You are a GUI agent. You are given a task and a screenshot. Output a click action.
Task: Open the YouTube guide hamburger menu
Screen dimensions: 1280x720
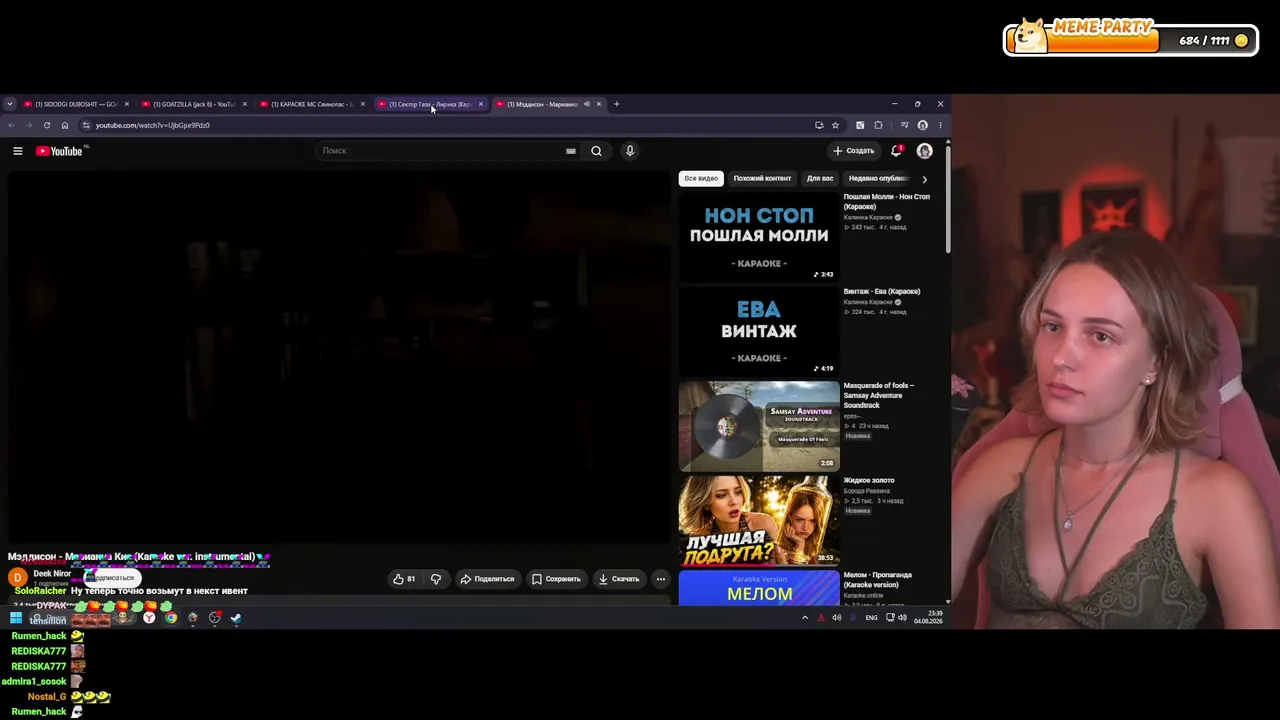coord(17,151)
